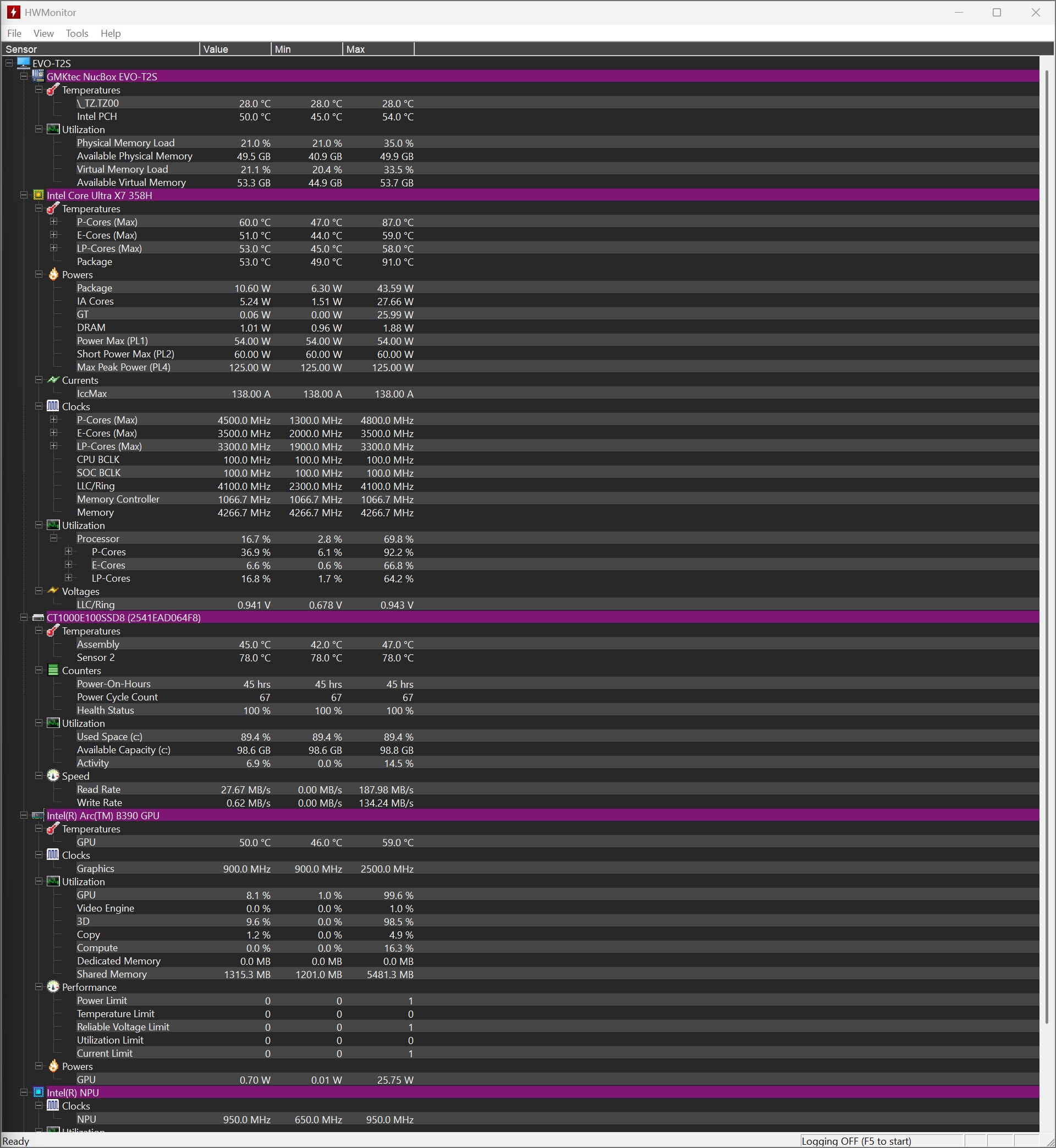
Task: Click the GMKtec NucBox motherboard icon
Action: pyautogui.click(x=38, y=75)
